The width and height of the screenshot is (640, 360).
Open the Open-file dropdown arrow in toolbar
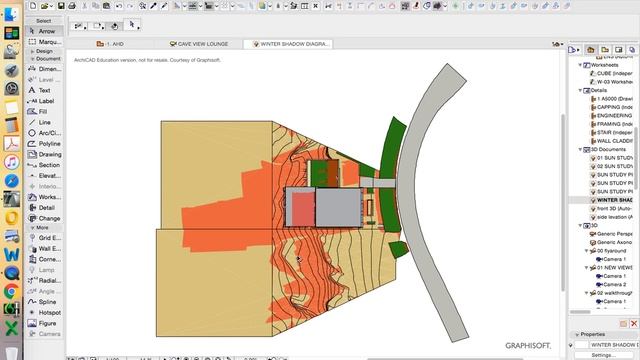tap(51, 6)
